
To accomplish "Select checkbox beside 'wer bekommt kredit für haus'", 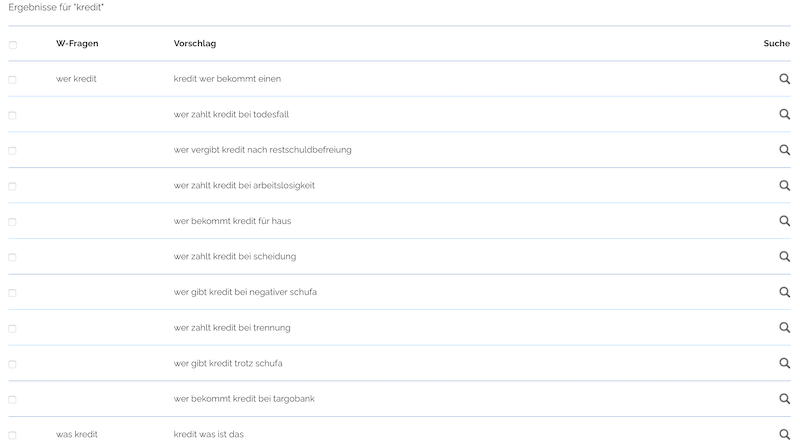I will coord(13,222).
